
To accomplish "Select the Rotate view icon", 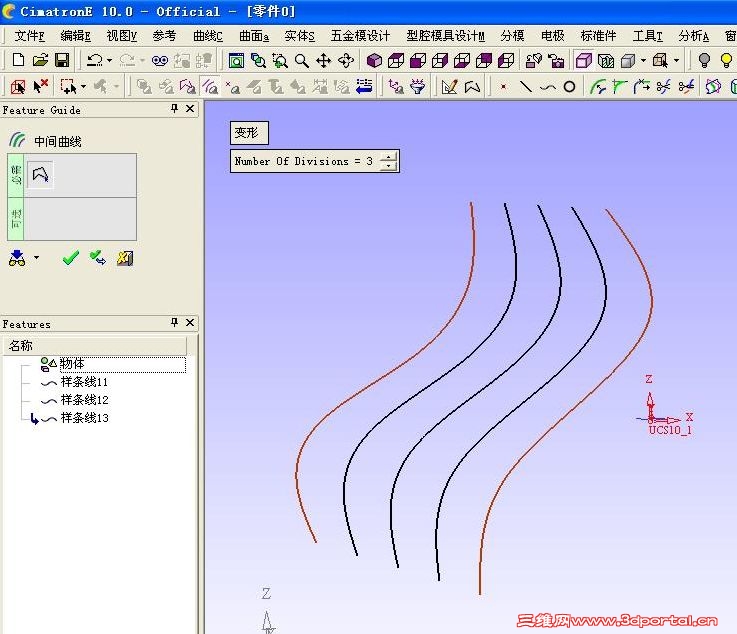I will pos(346,61).
